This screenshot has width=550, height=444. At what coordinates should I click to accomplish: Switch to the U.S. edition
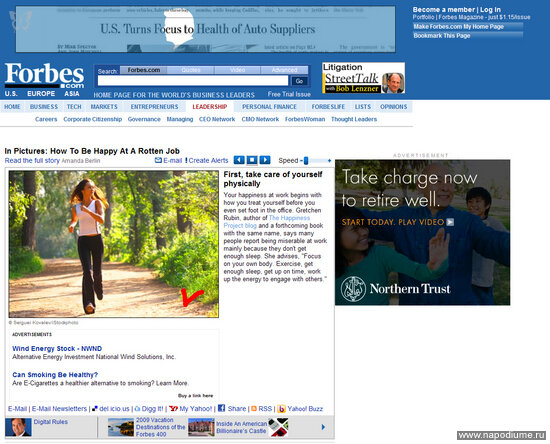[11, 94]
